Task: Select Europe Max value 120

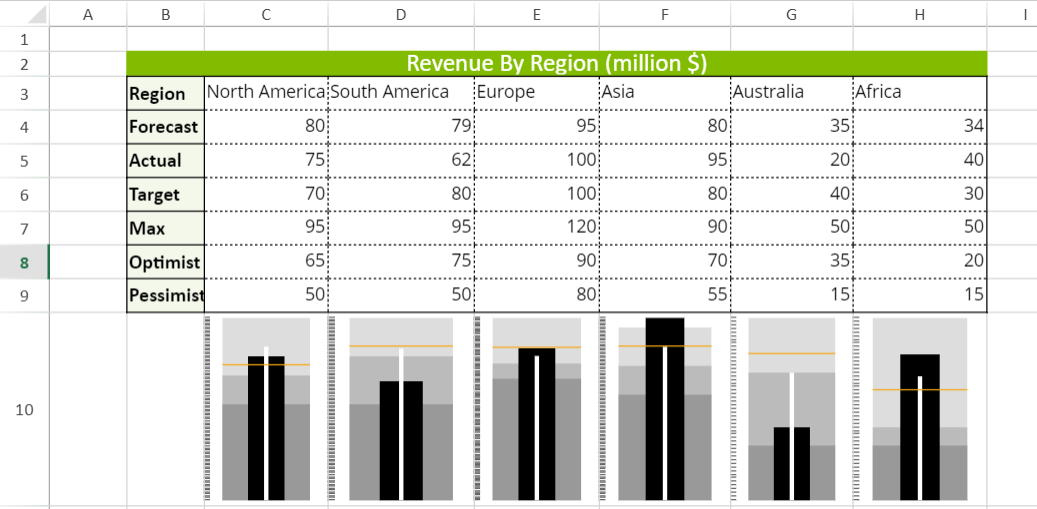Action: 536,229
